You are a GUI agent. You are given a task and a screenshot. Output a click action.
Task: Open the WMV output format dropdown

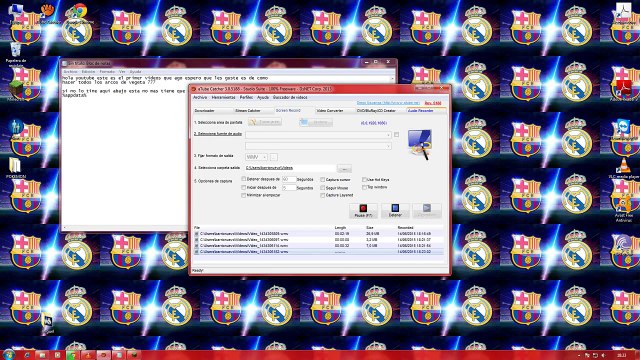click(256, 157)
